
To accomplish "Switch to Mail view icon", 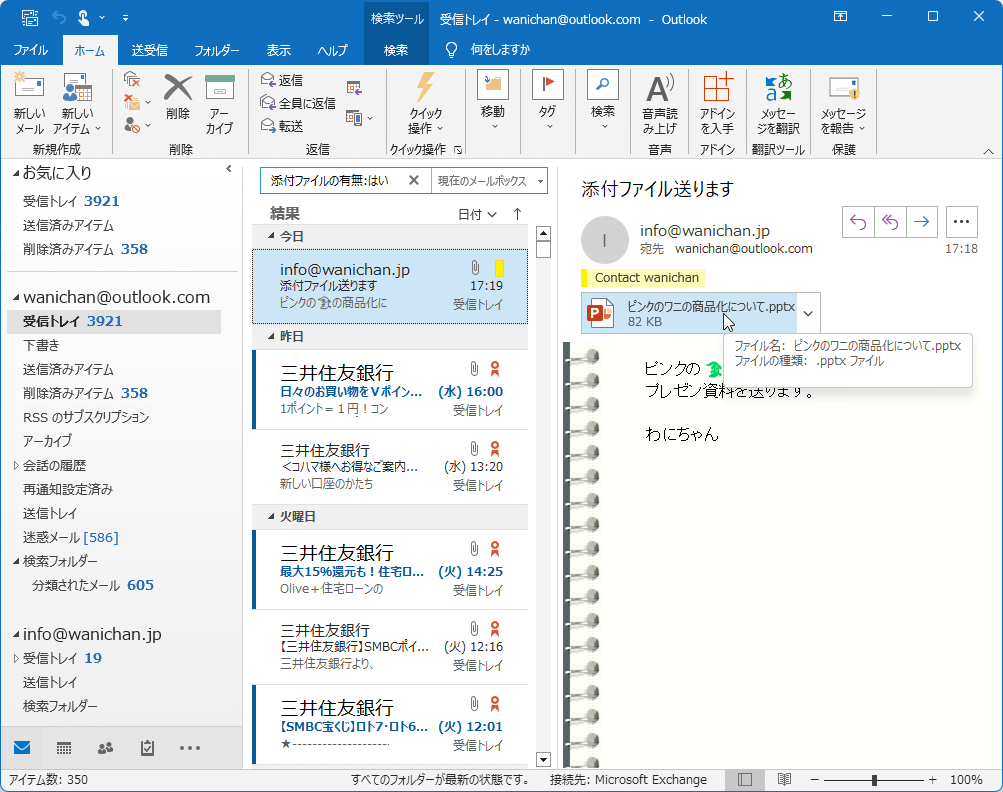I will coord(22,747).
